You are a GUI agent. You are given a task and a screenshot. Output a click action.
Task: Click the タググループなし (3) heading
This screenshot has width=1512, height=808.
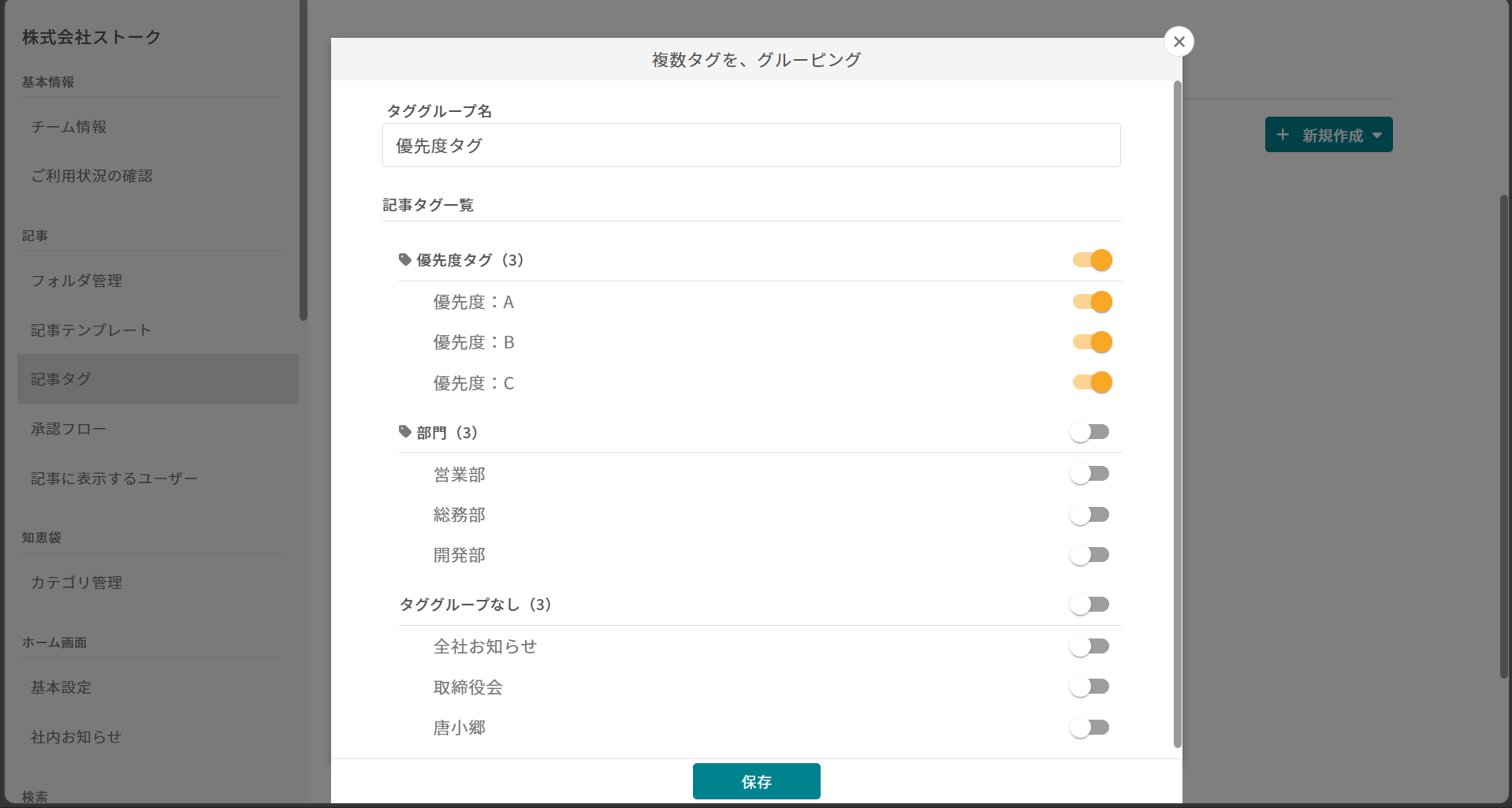point(475,605)
